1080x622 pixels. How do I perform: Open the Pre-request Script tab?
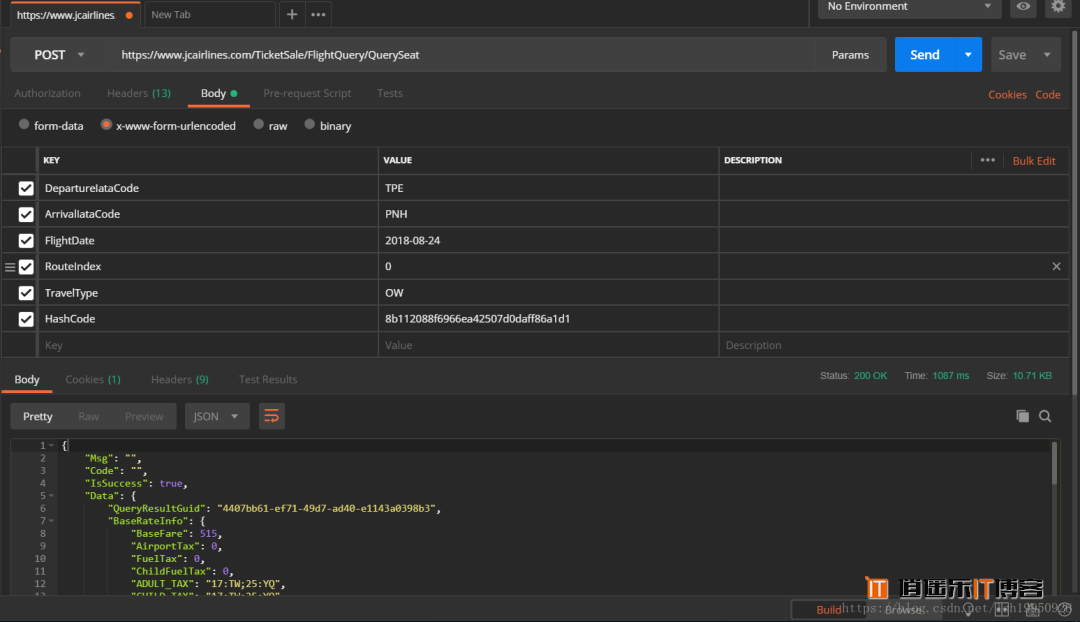pos(307,93)
